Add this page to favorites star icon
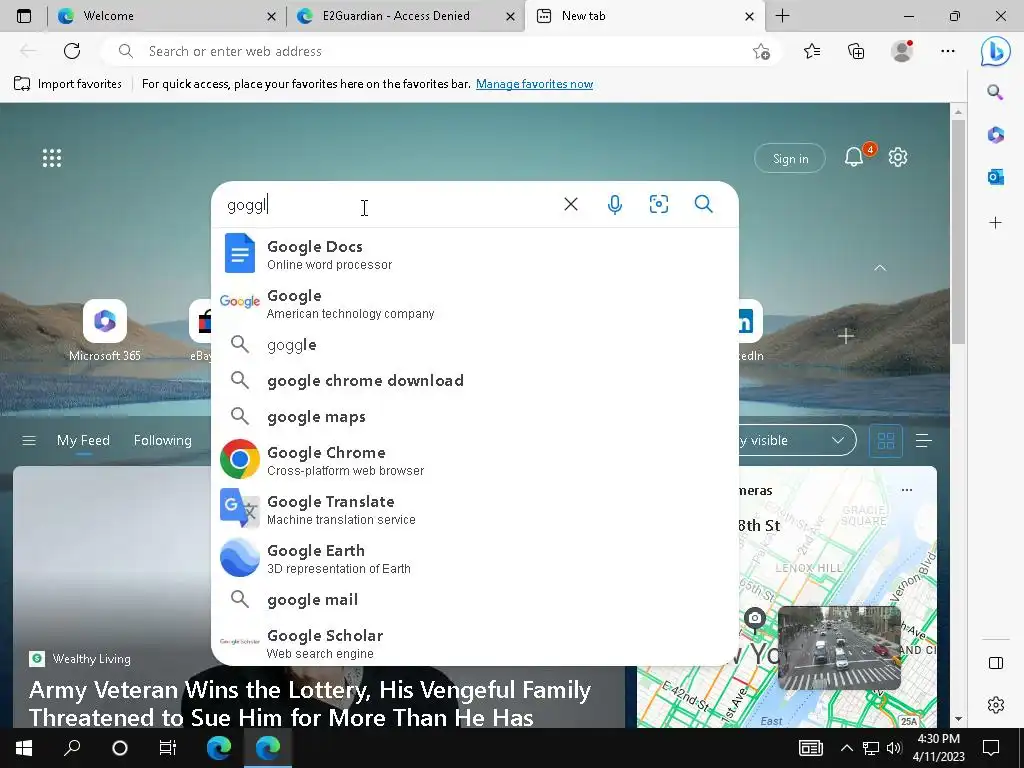The width and height of the screenshot is (1024, 768). [x=761, y=52]
